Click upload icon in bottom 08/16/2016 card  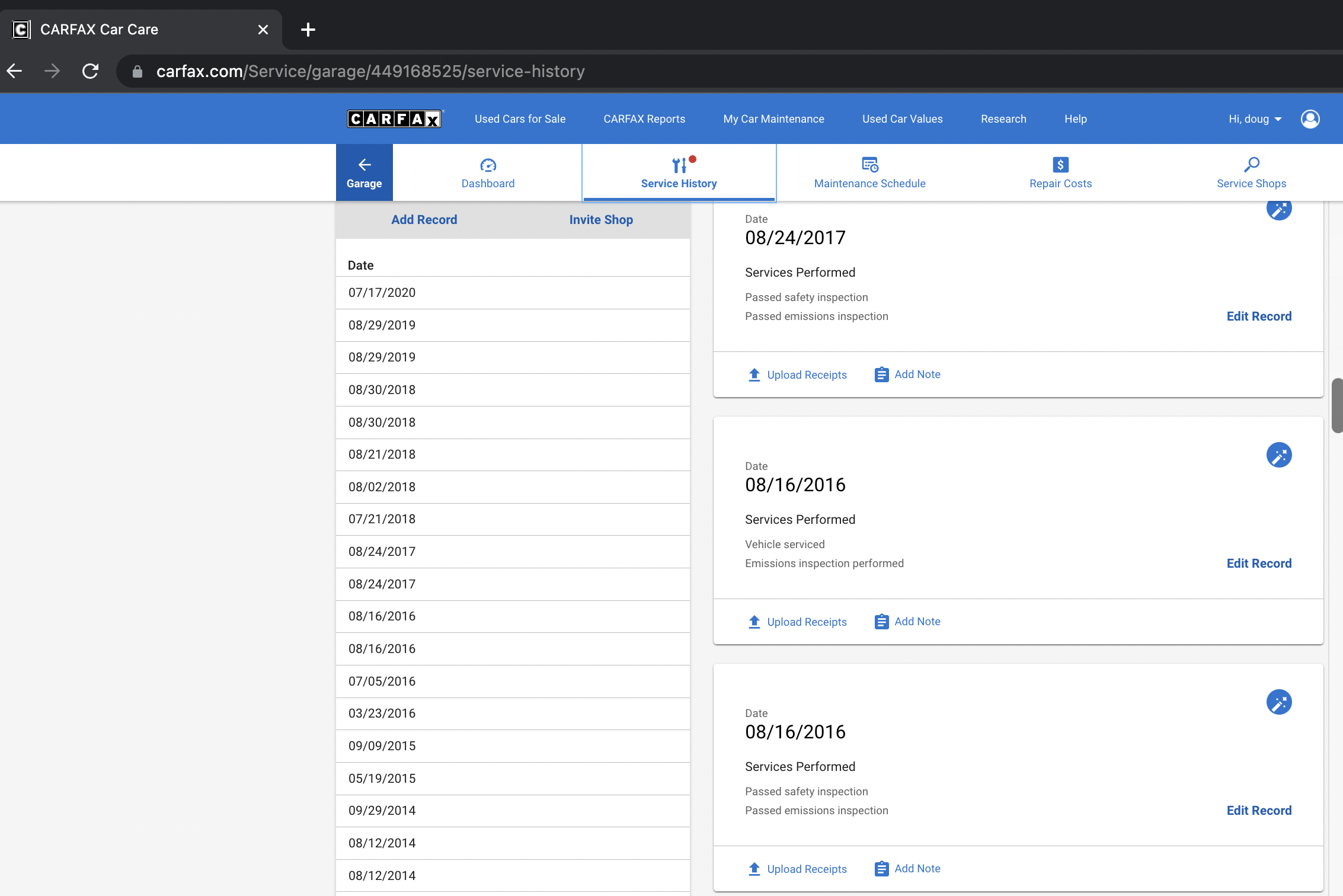(x=754, y=869)
